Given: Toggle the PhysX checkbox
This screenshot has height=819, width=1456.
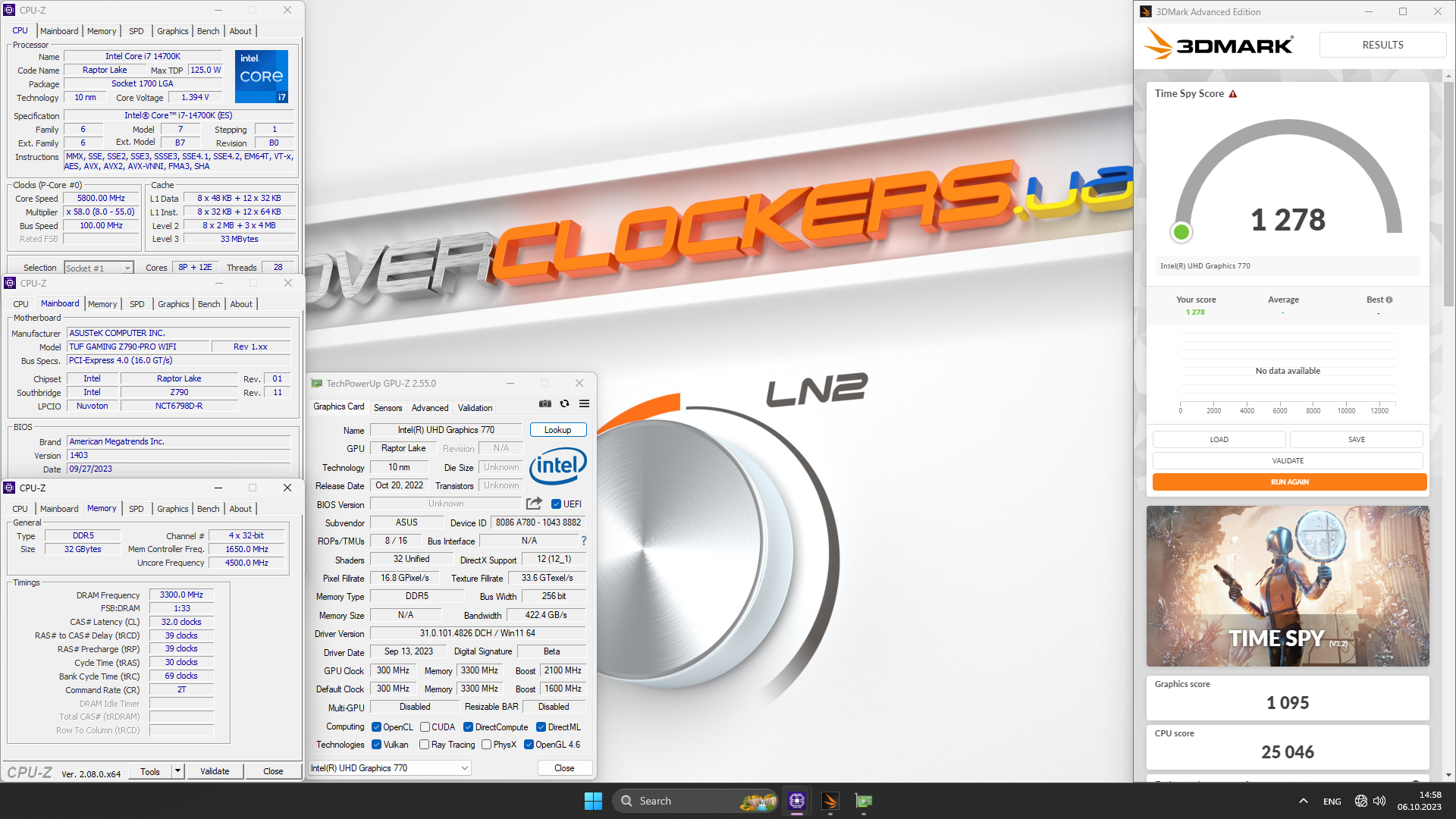Looking at the screenshot, I should [x=486, y=745].
